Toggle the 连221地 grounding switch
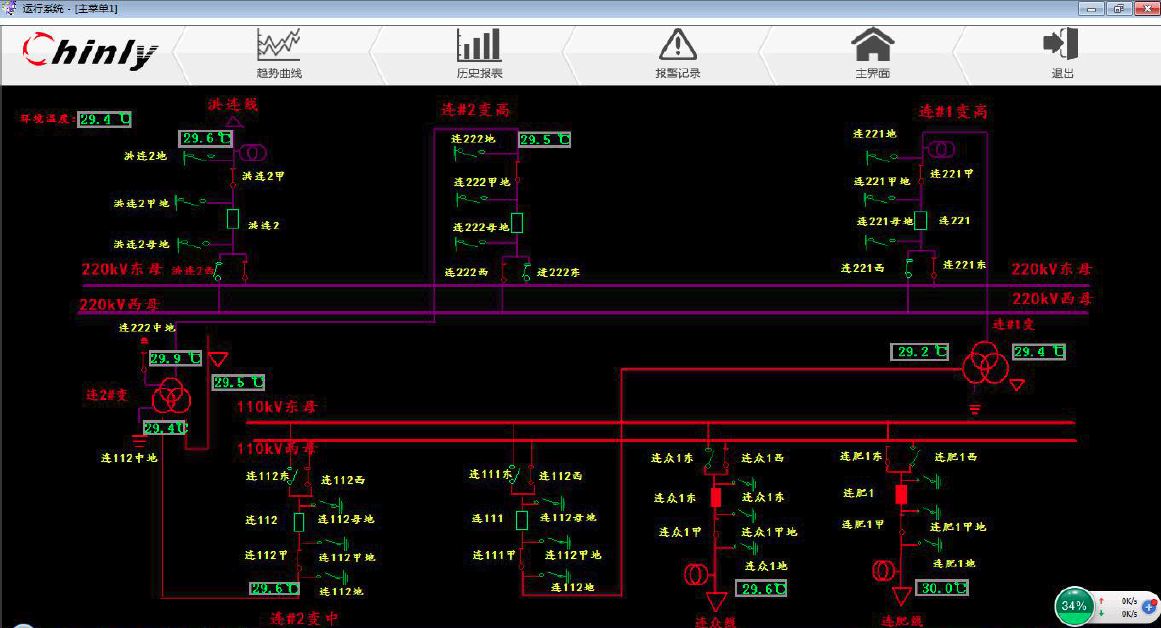Screen dimensions: 1161x628 (882, 157)
